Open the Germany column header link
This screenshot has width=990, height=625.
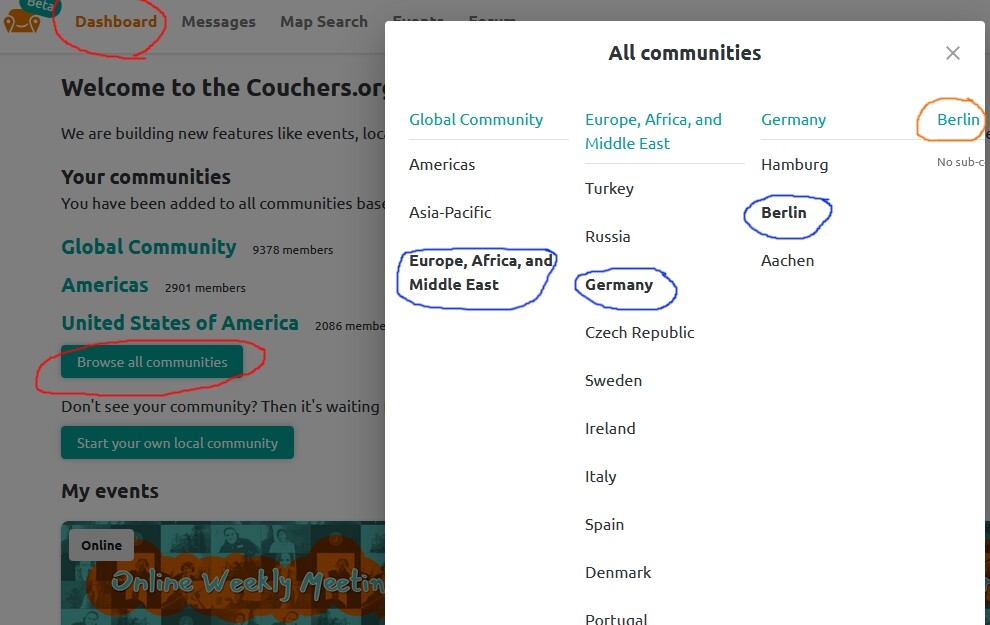(x=794, y=119)
